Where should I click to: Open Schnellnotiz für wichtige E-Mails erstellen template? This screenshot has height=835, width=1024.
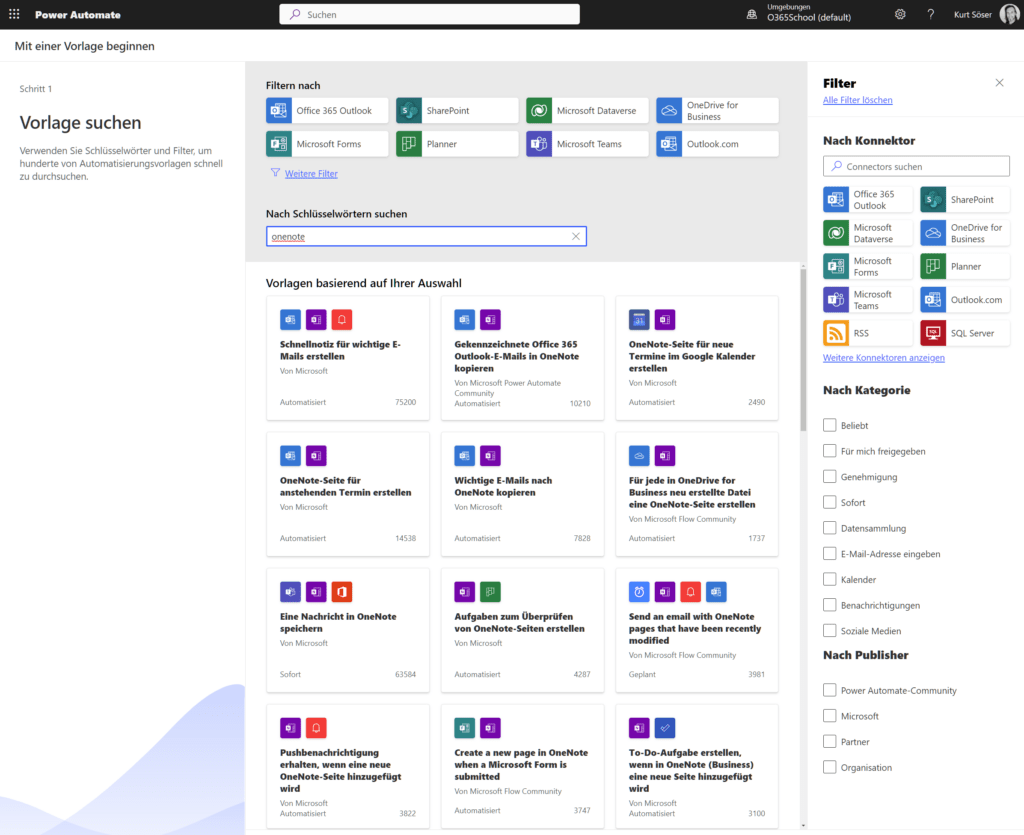pos(348,358)
